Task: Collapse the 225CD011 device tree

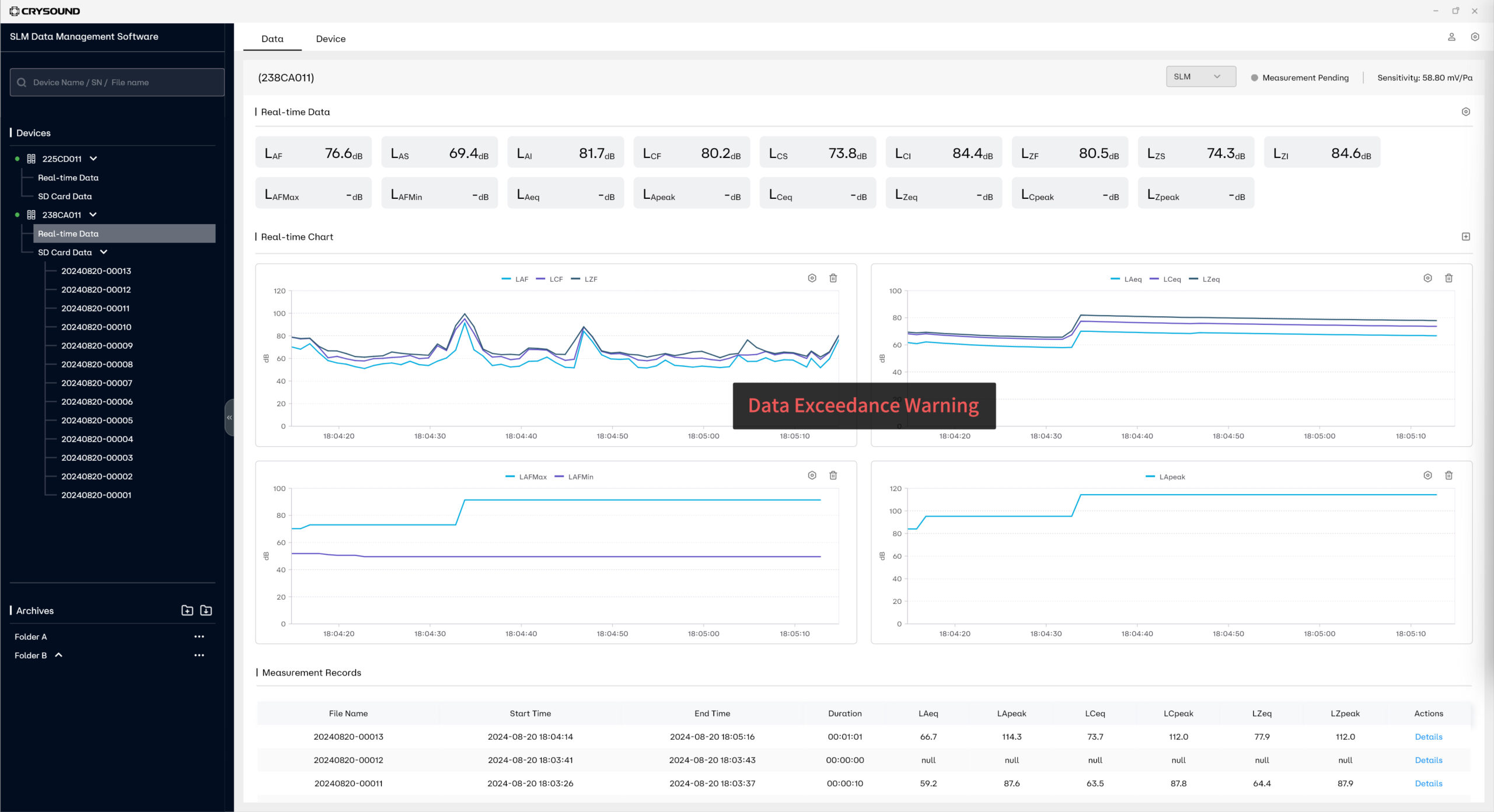Action: [x=93, y=159]
